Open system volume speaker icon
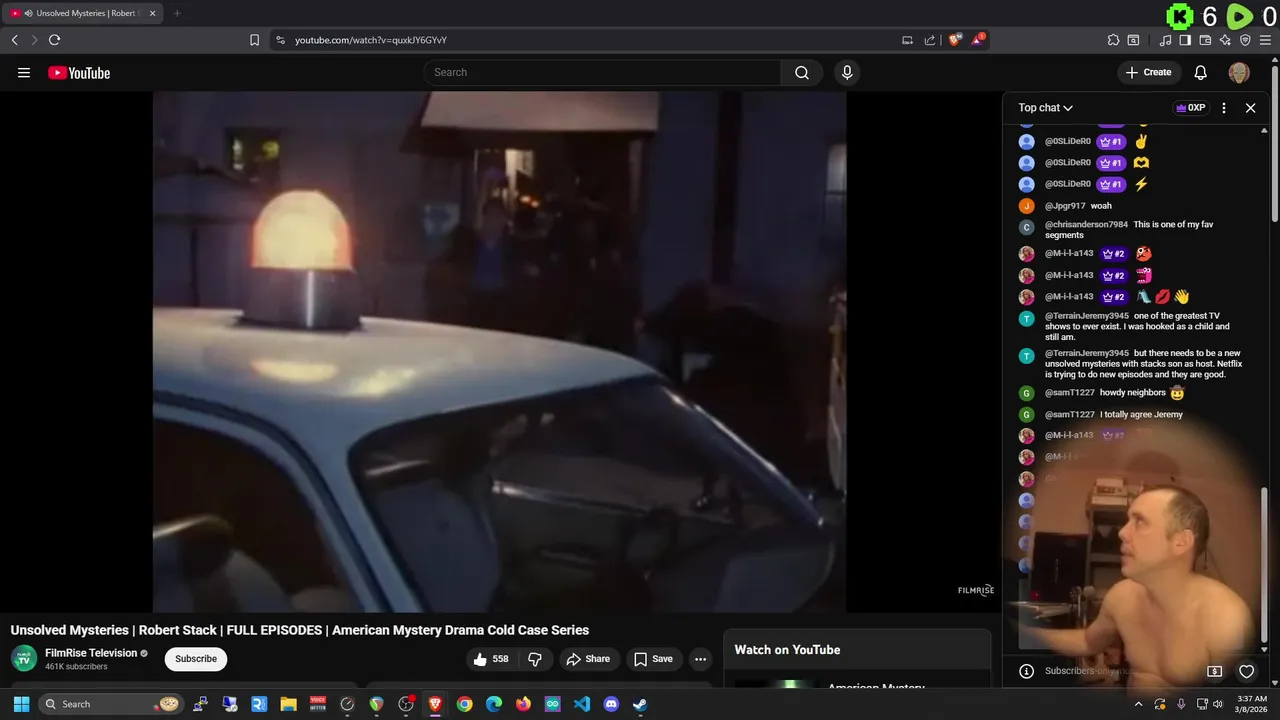Screen dimensions: 1280x720 click(1218, 704)
